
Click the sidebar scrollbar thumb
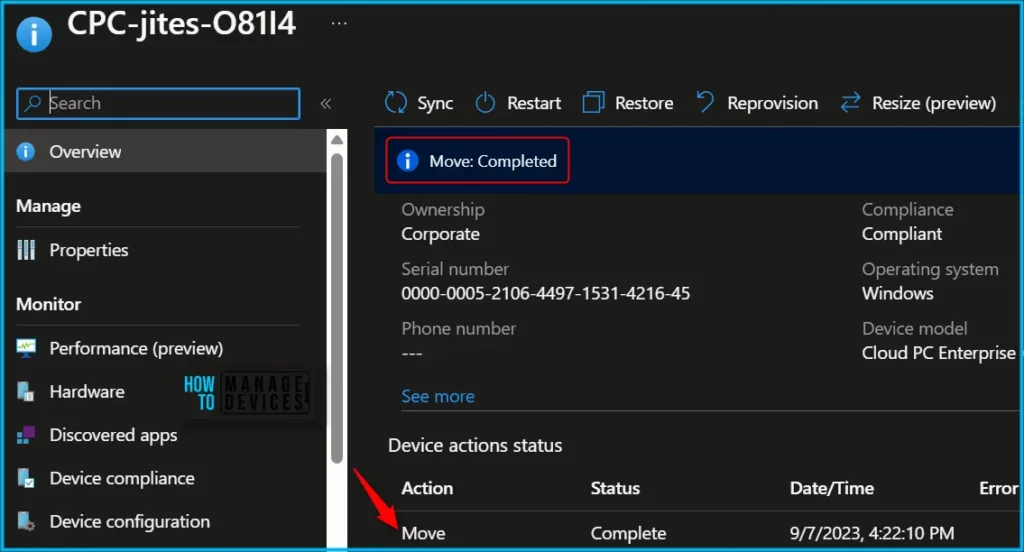337,307
